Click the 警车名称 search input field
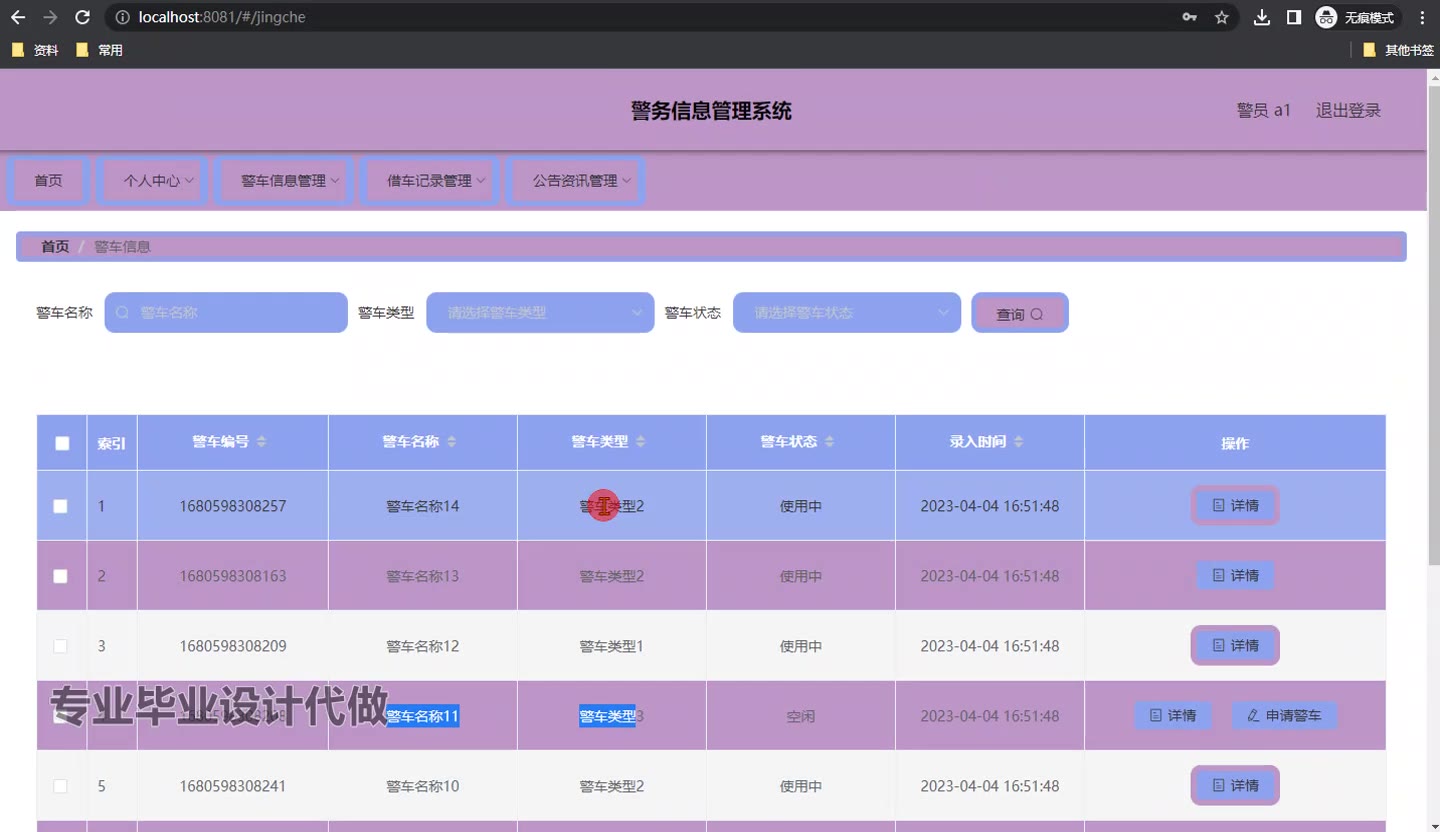 click(x=226, y=313)
